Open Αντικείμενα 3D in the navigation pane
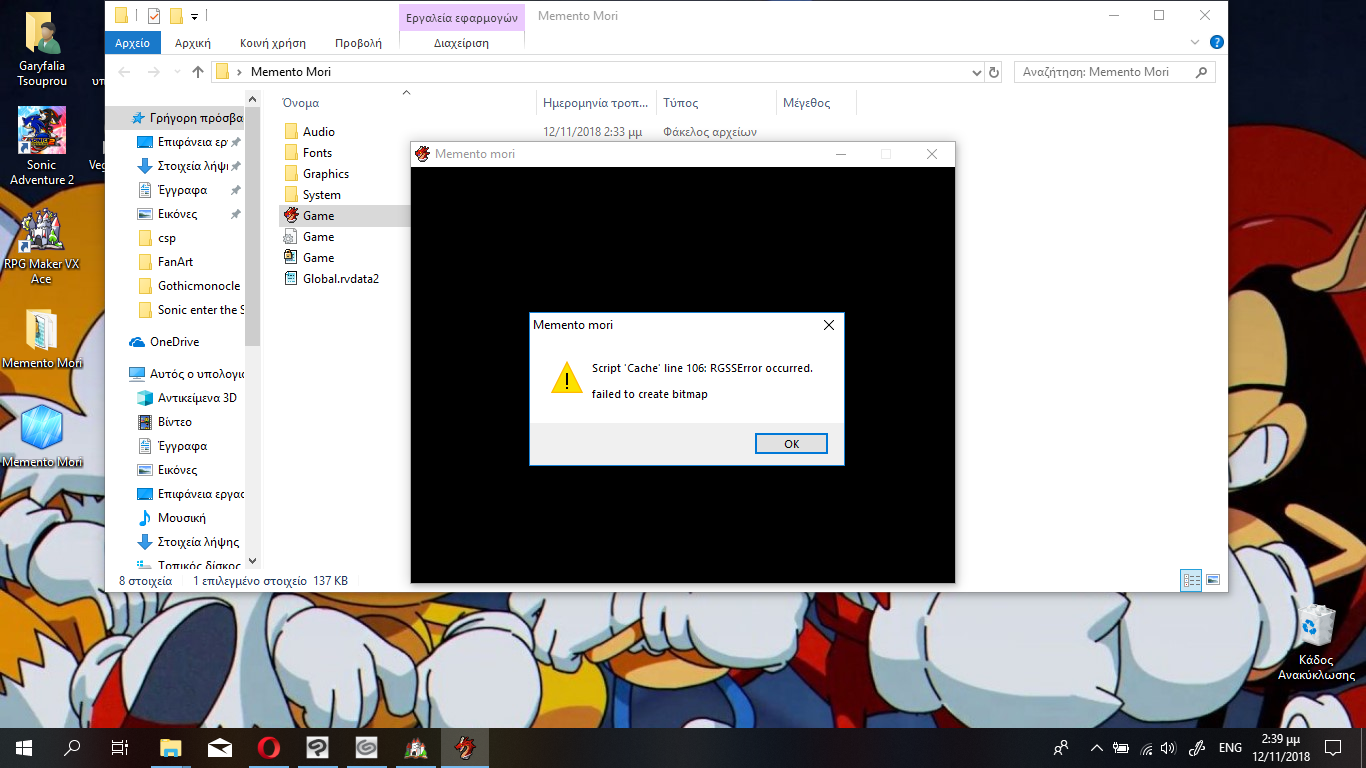1366x768 pixels. point(197,398)
